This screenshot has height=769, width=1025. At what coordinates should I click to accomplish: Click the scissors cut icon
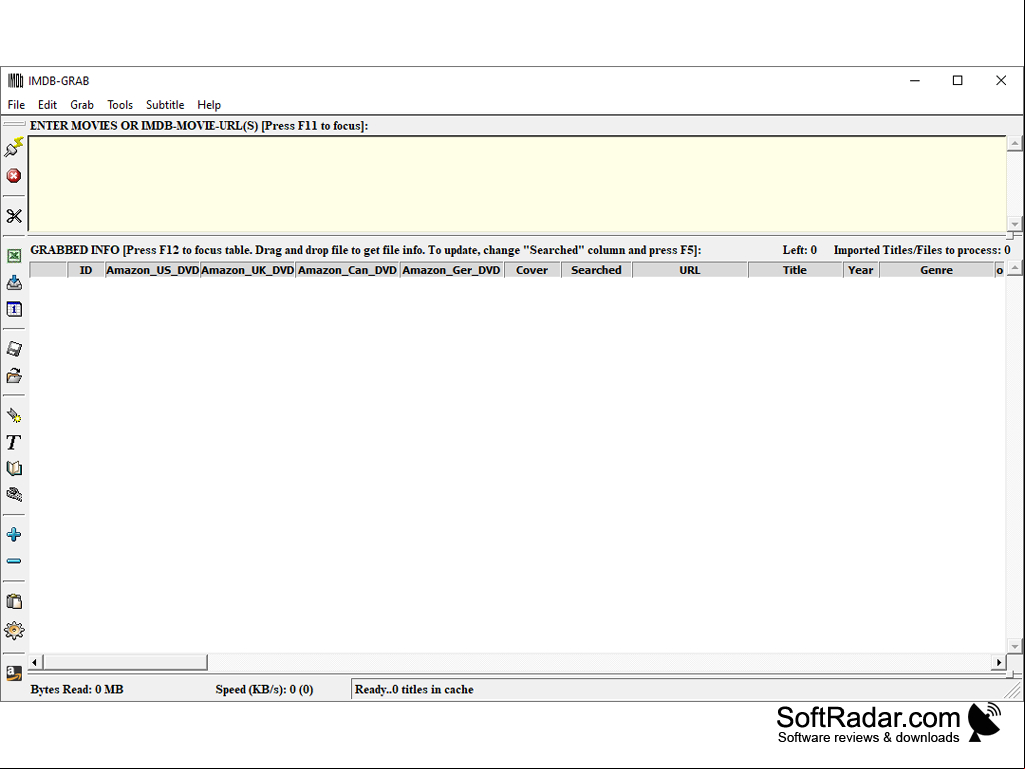point(14,216)
